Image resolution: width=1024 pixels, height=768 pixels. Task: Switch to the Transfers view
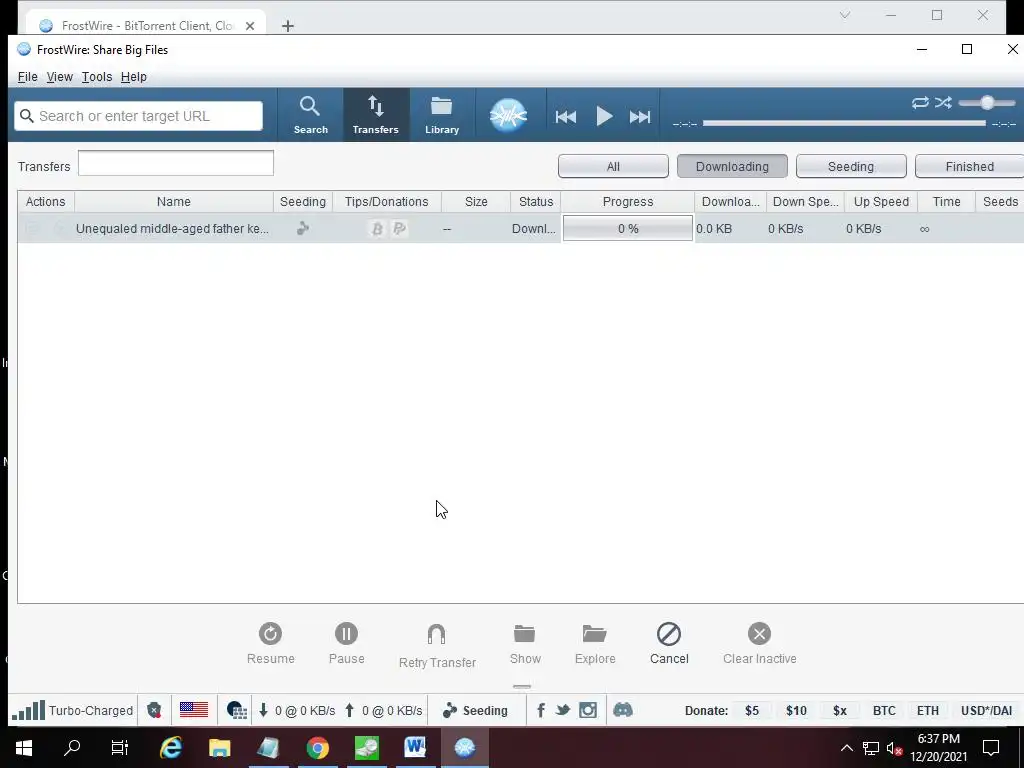coord(376,115)
